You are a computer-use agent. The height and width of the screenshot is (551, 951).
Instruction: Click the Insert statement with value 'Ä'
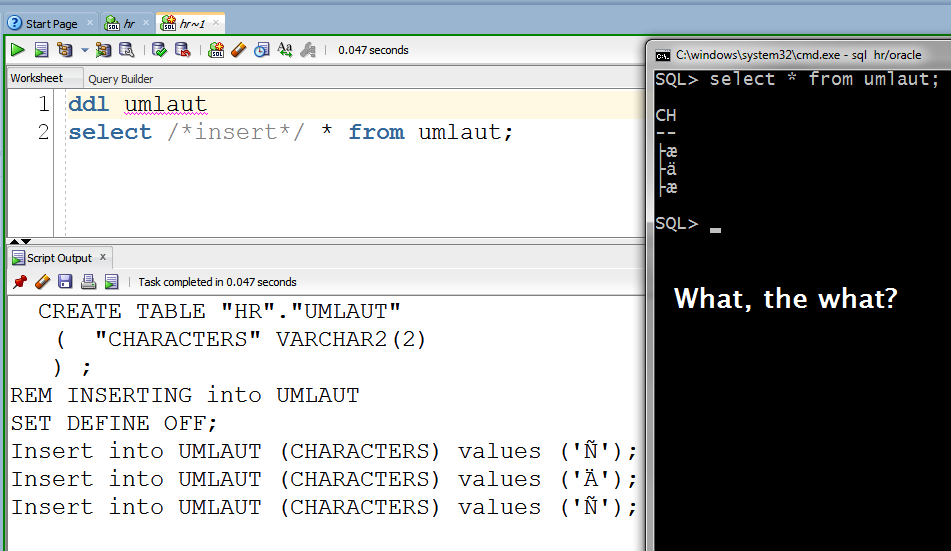(324, 479)
